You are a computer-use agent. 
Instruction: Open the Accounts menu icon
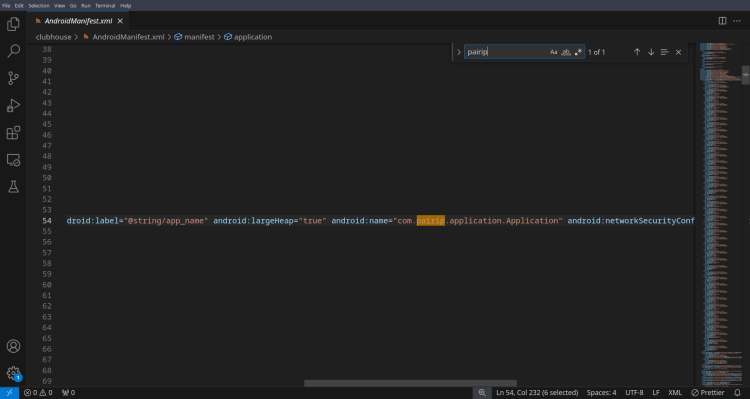(x=13, y=346)
